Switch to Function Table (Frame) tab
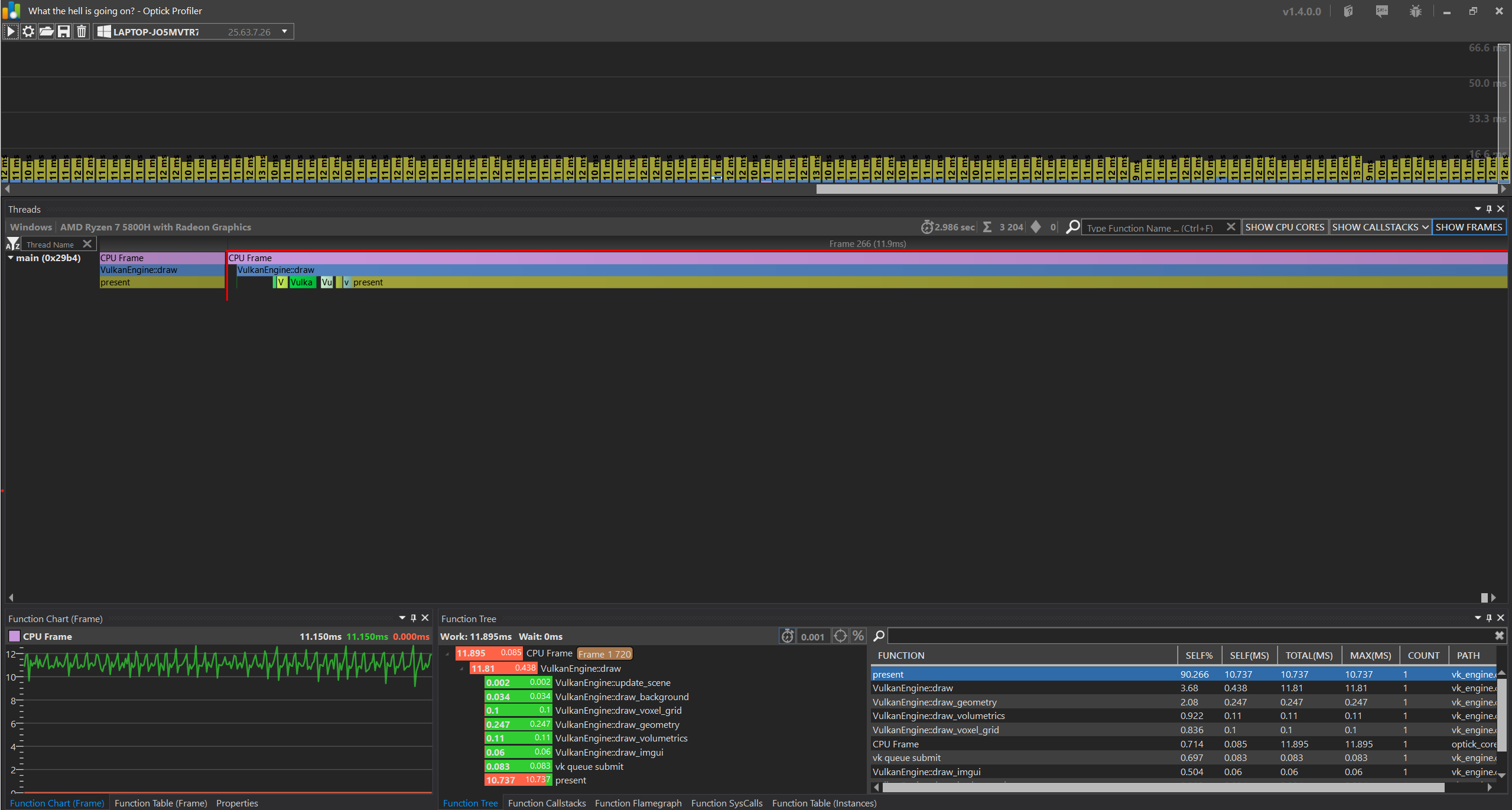The height and width of the screenshot is (810, 1512). (x=161, y=803)
